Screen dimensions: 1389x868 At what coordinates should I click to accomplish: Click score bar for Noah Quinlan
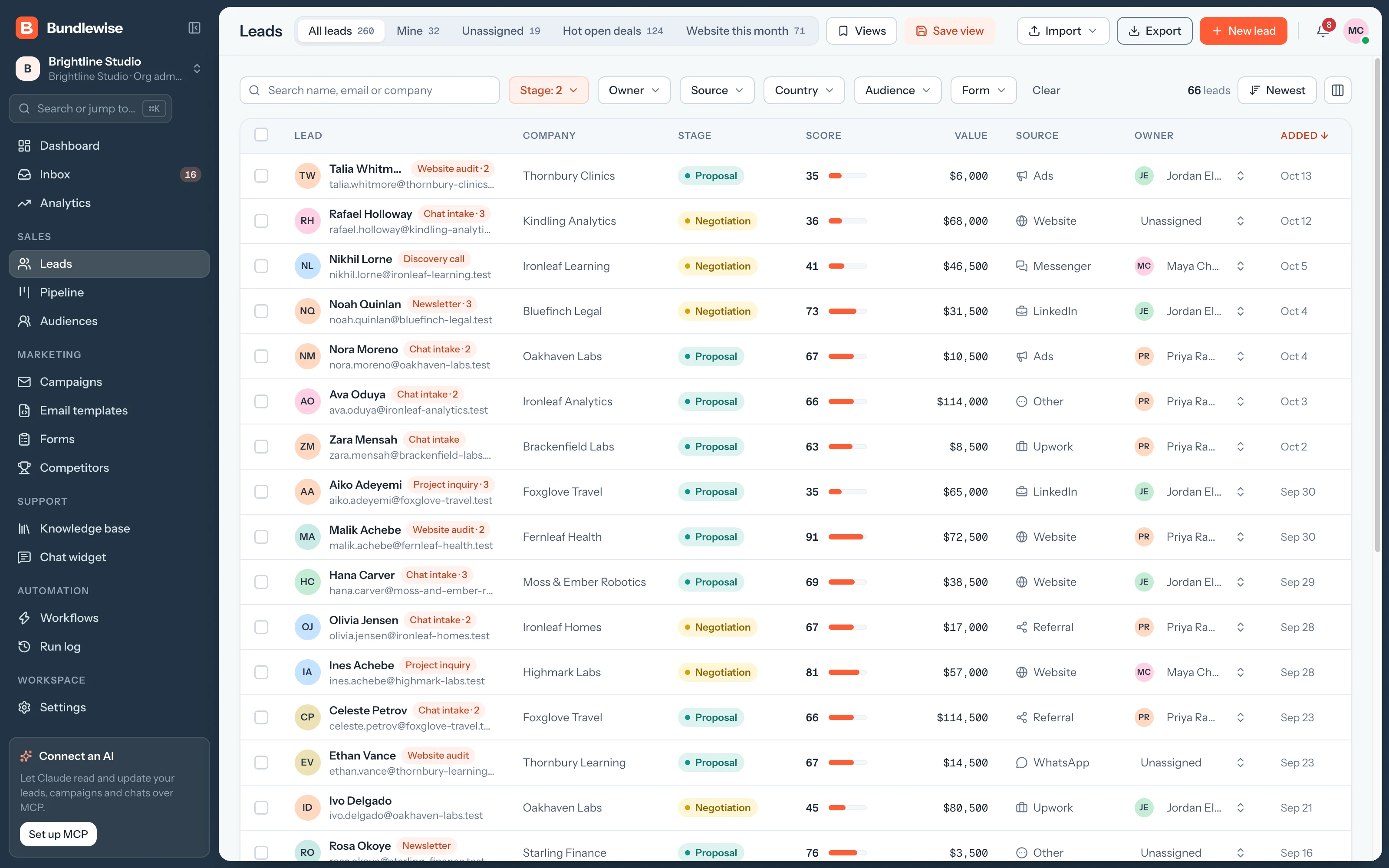click(x=847, y=311)
